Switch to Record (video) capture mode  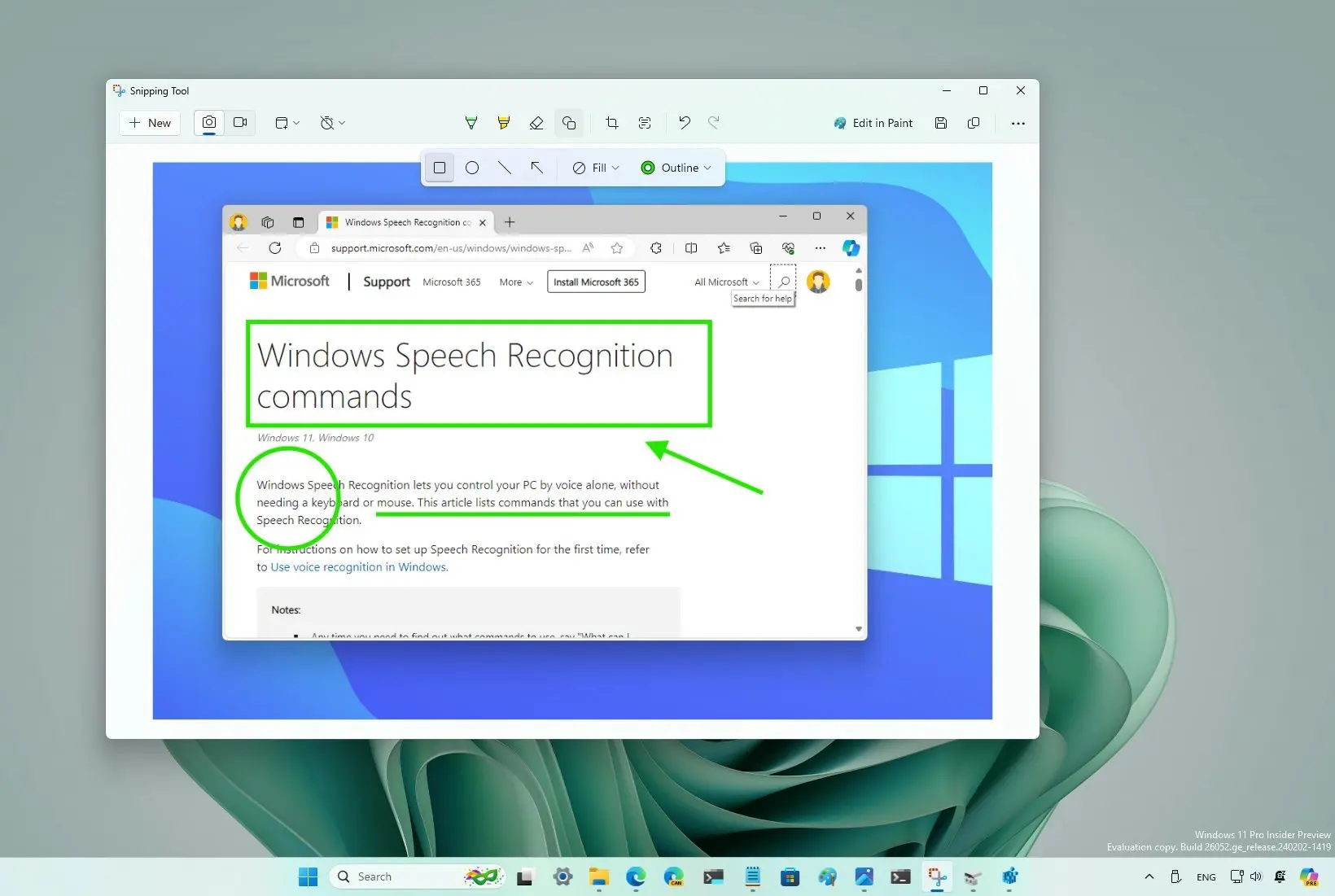point(240,123)
